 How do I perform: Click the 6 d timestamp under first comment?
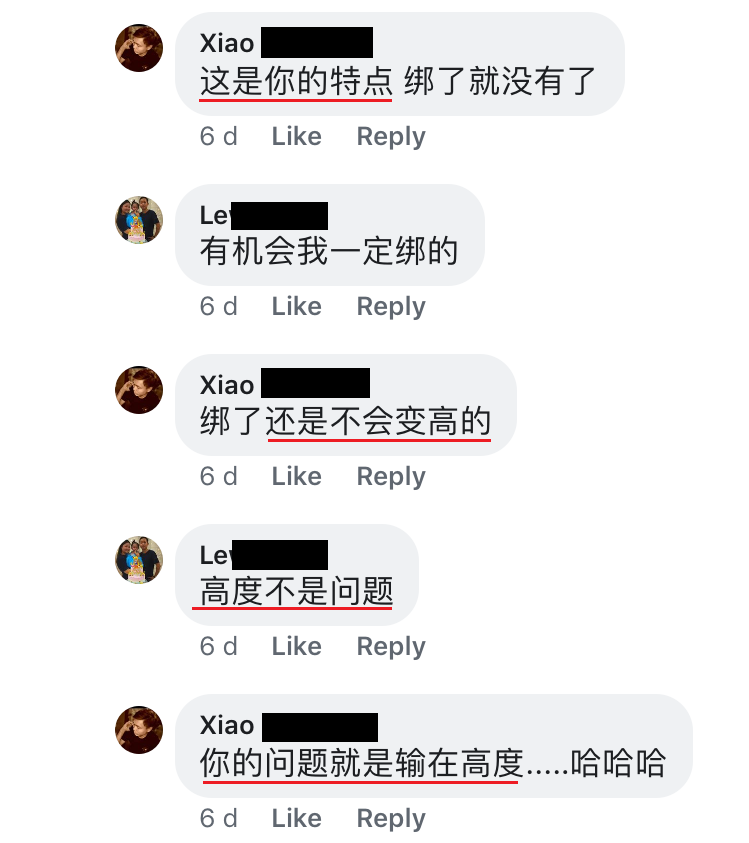218,136
